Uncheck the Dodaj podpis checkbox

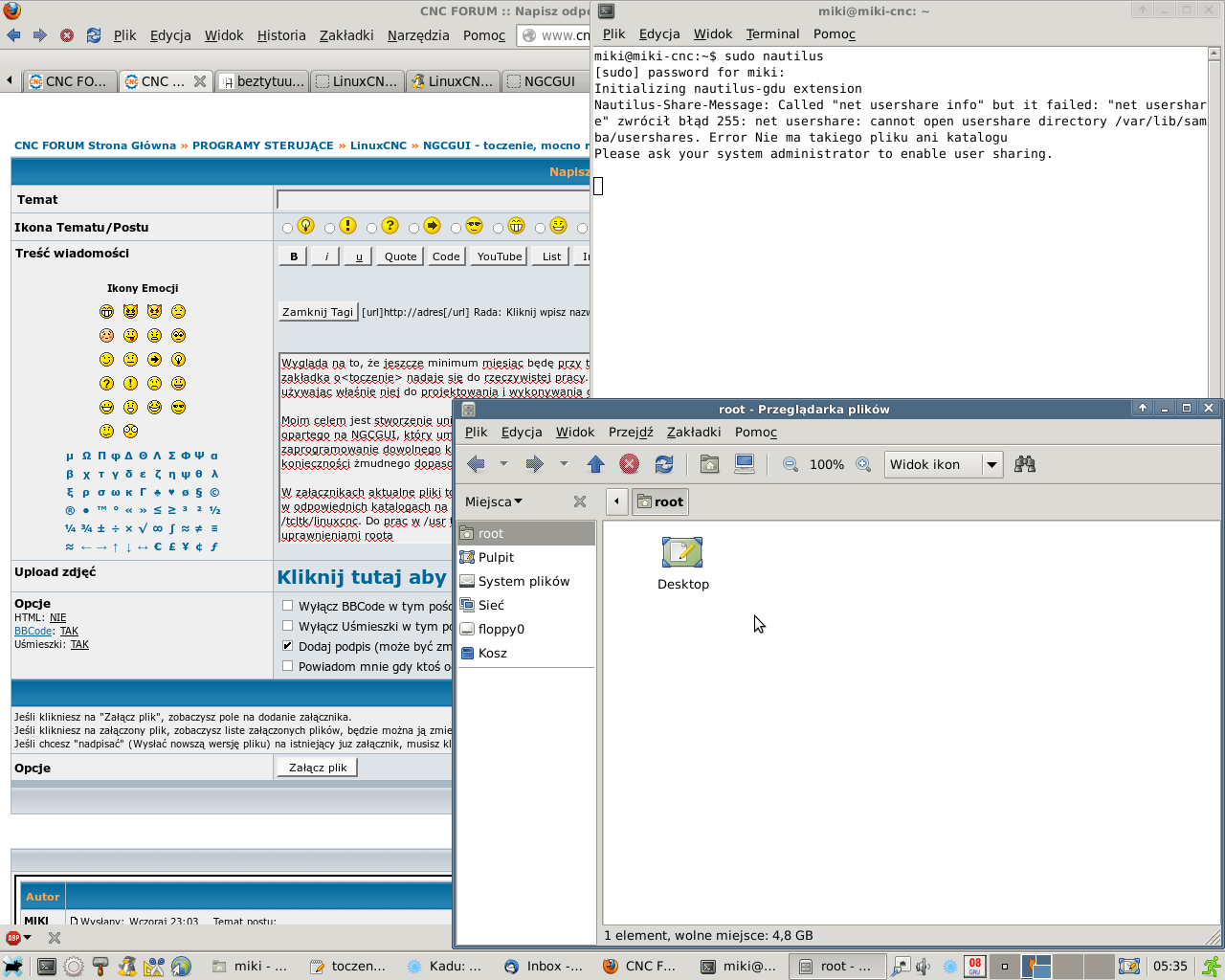pyautogui.click(x=287, y=646)
